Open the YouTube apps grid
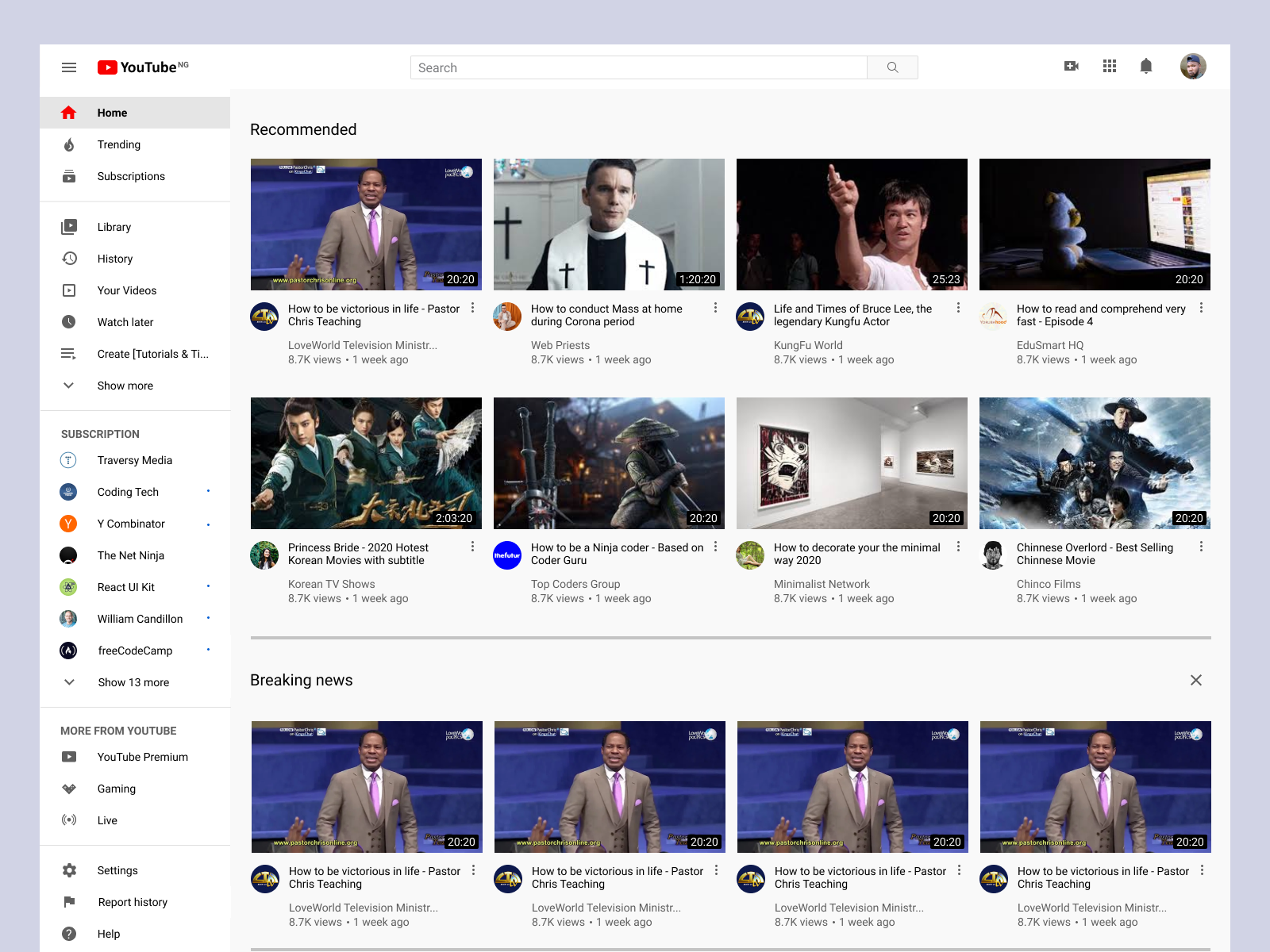This screenshot has height=952, width=1270. tap(1109, 66)
